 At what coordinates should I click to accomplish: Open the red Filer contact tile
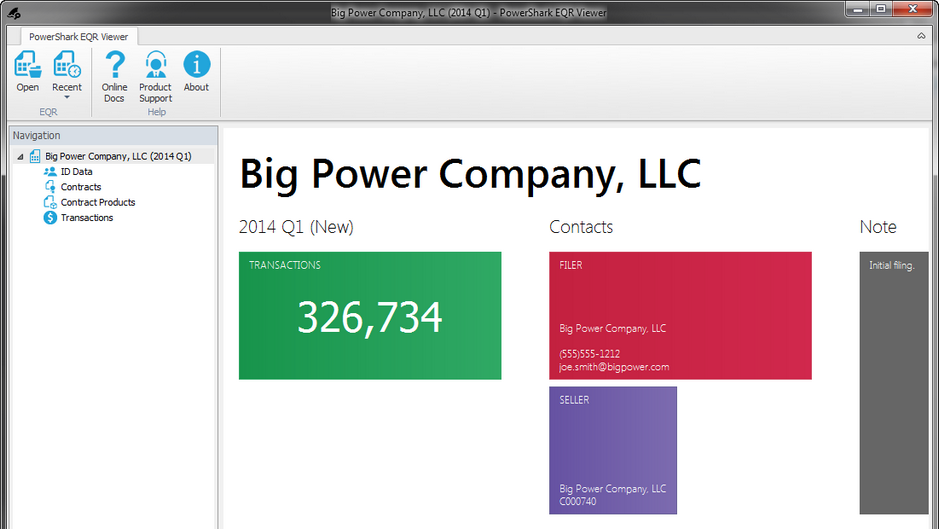click(x=680, y=316)
